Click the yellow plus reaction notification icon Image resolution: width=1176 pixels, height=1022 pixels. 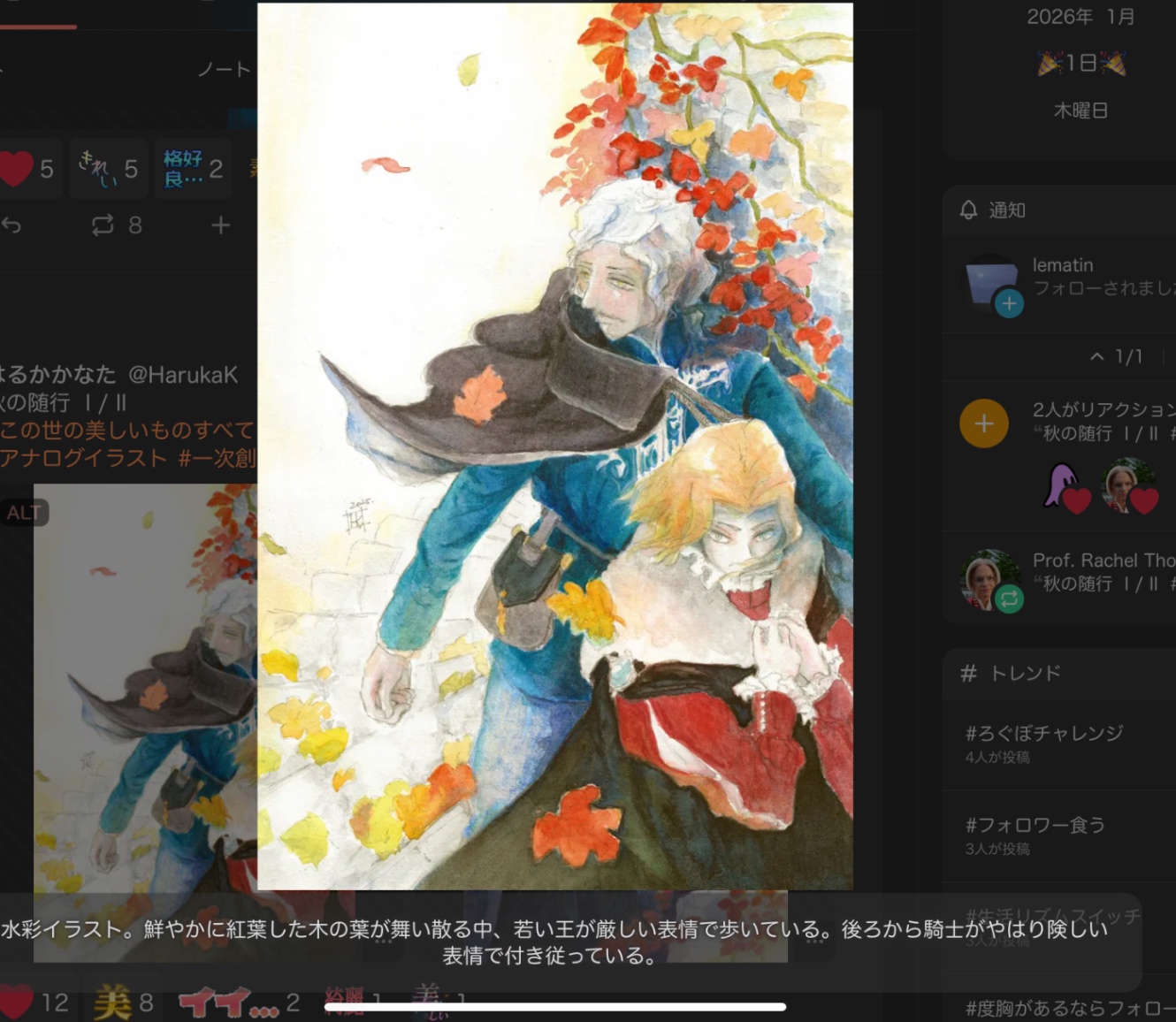[x=983, y=423]
